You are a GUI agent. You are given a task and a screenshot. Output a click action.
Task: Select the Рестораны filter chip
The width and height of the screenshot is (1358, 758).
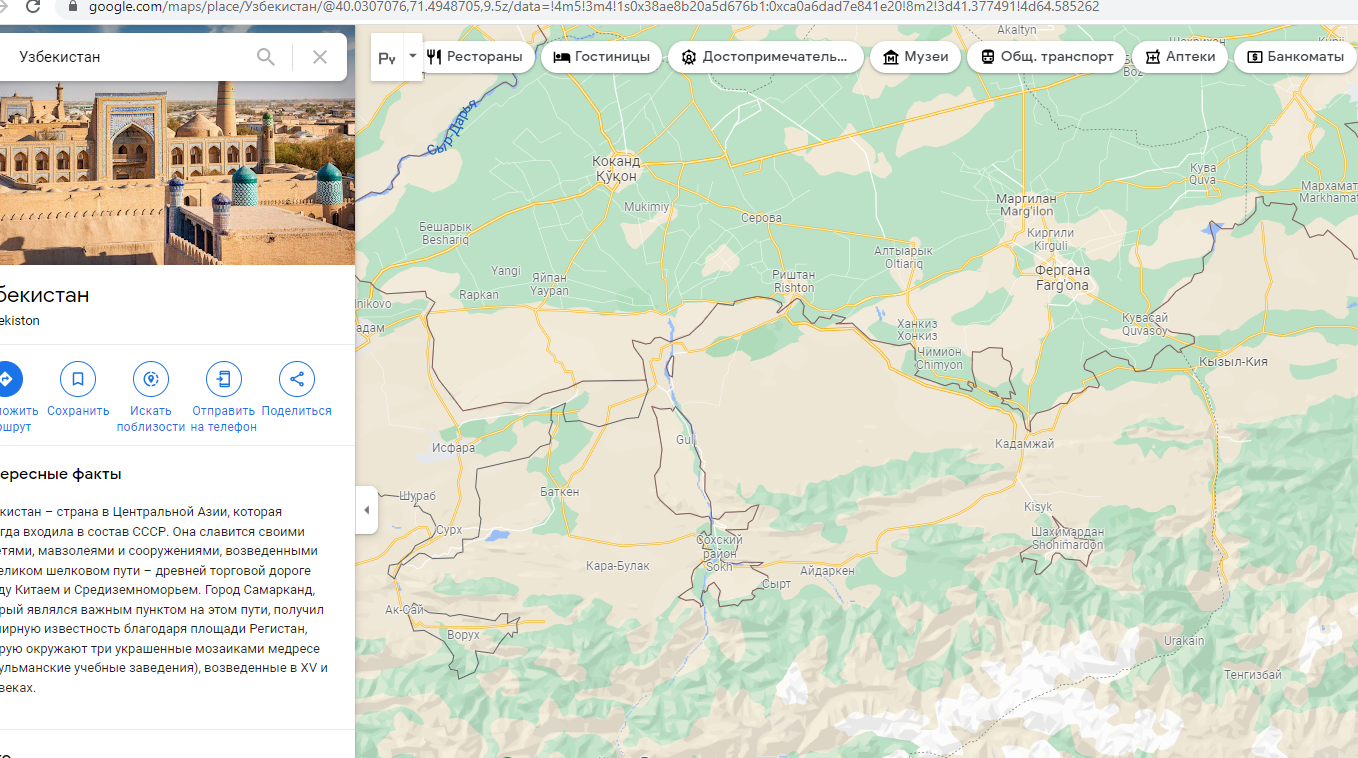[x=475, y=57]
